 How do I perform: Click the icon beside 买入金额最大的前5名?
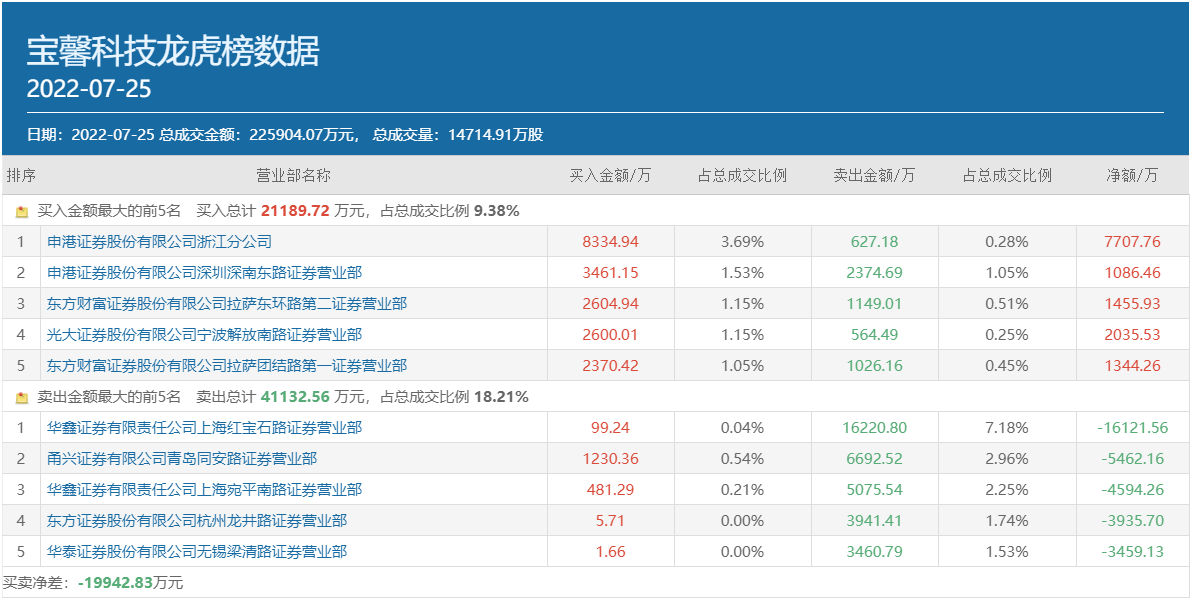tap(22, 212)
